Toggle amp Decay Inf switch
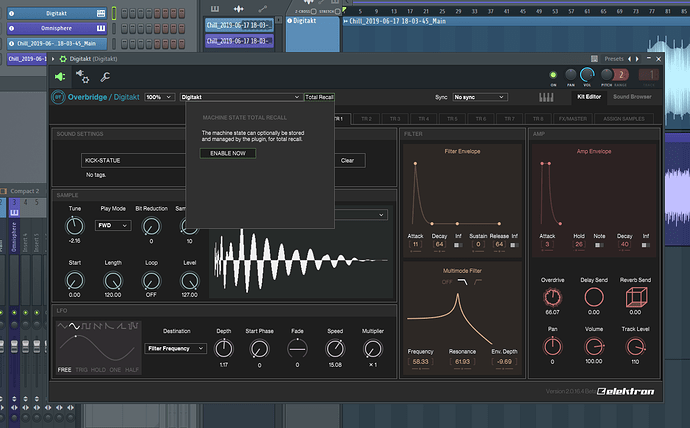The width and height of the screenshot is (690, 428). point(646,245)
